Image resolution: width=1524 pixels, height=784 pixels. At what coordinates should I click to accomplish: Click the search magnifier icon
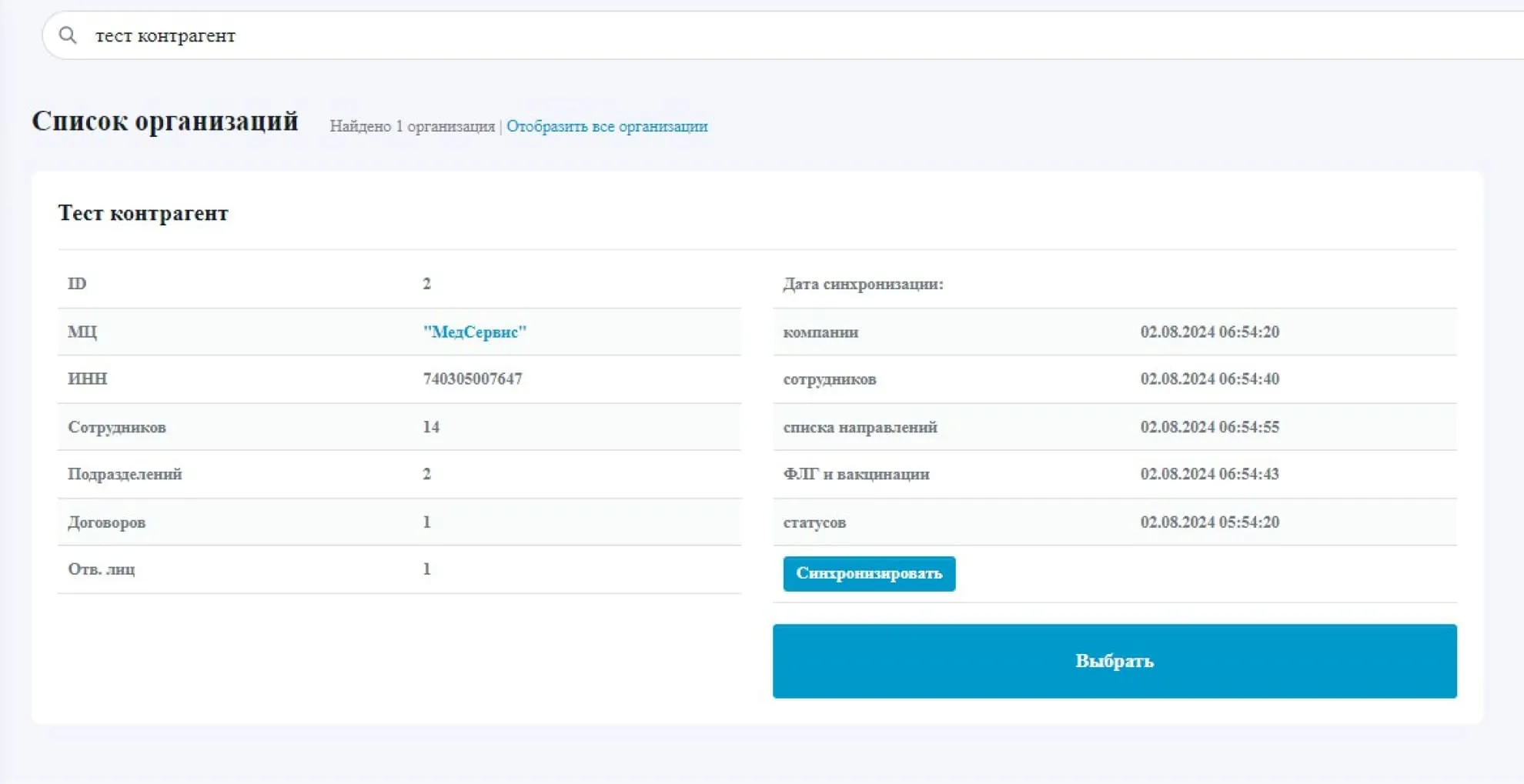coord(68,35)
